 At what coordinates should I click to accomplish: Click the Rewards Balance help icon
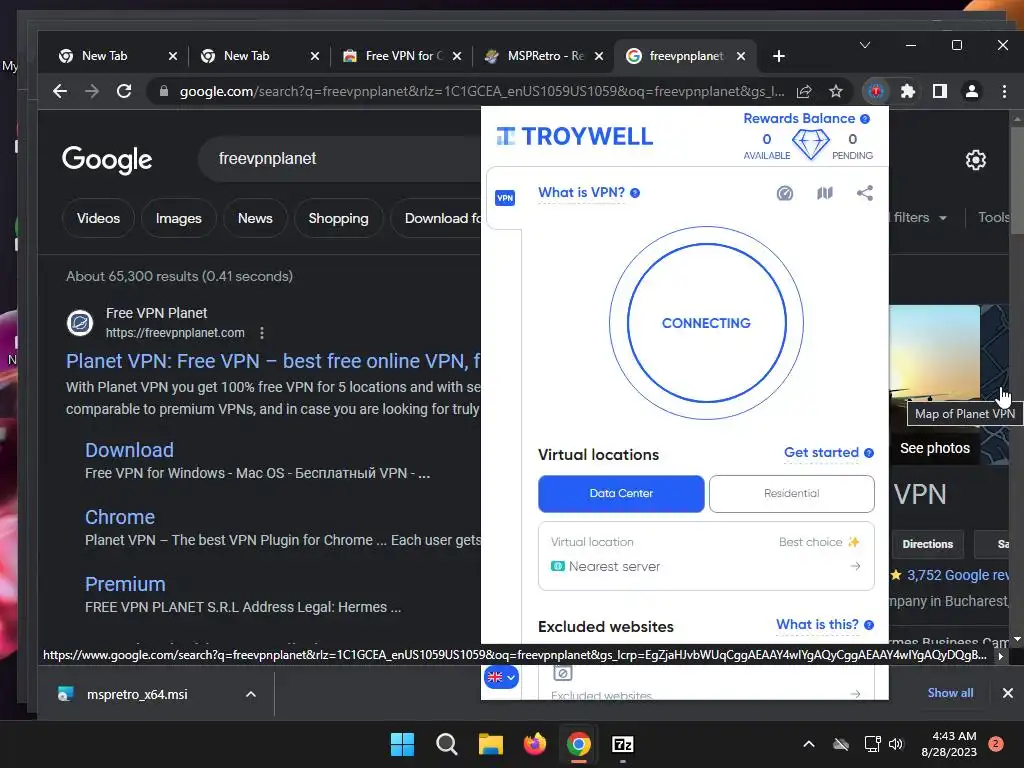[865, 119]
